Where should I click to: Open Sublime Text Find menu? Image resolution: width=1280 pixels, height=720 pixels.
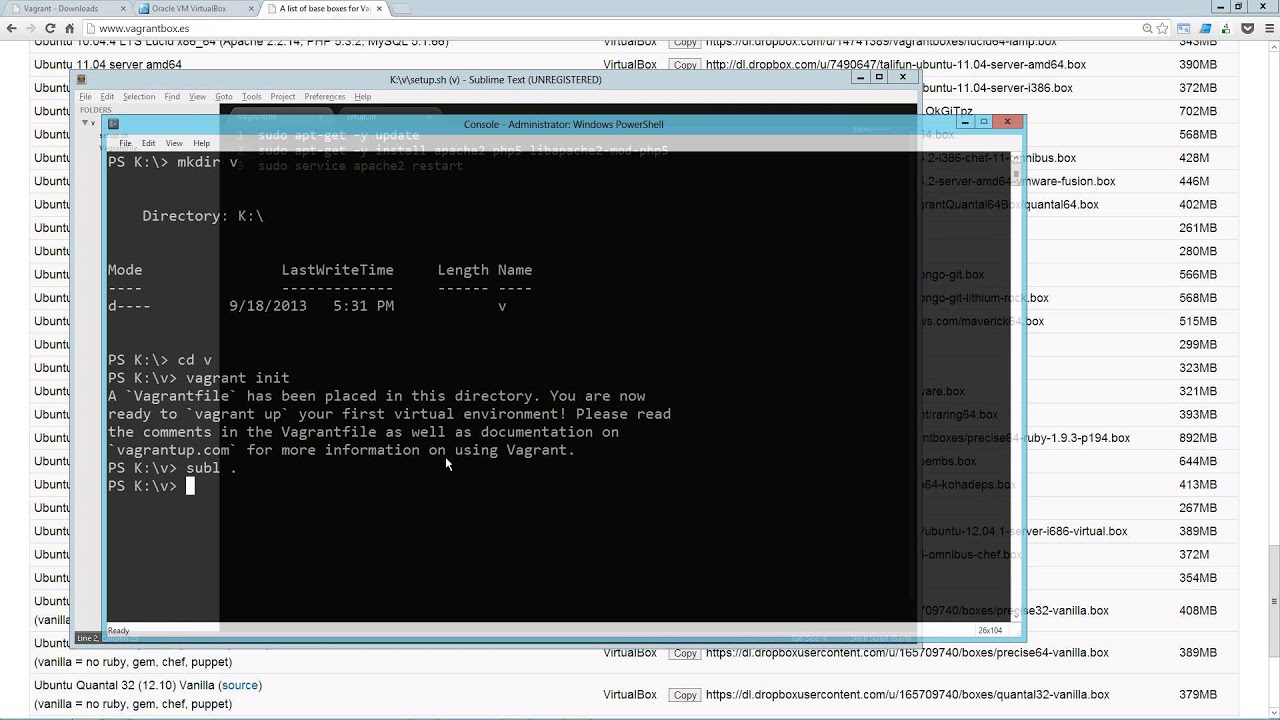(x=172, y=97)
